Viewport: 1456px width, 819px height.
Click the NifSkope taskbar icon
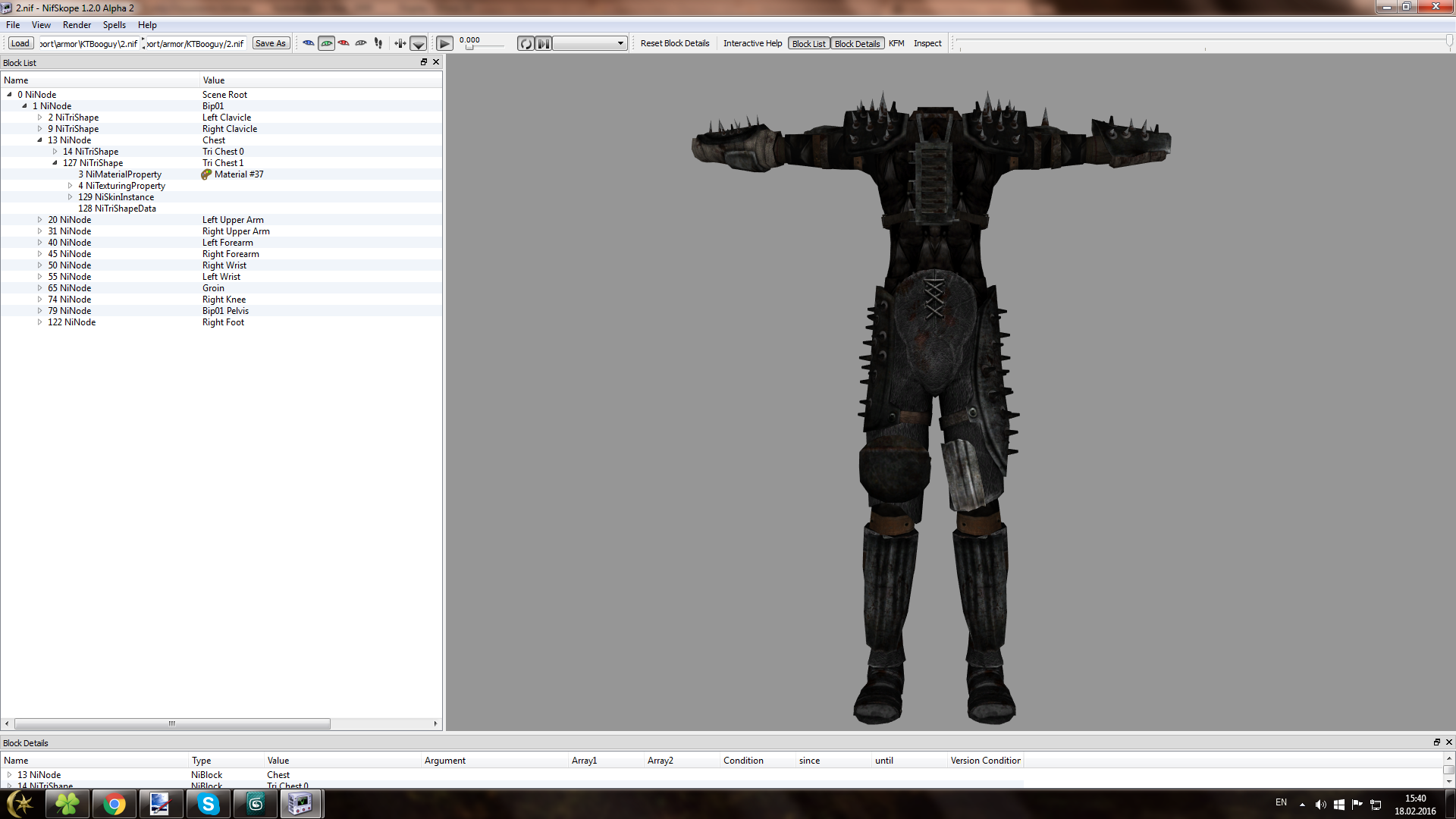[x=301, y=804]
